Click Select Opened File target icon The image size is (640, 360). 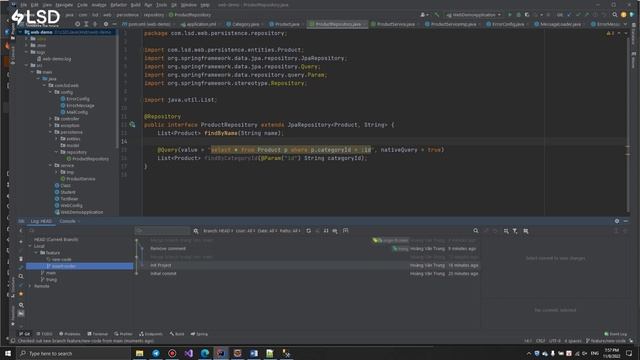click(x=77, y=24)
